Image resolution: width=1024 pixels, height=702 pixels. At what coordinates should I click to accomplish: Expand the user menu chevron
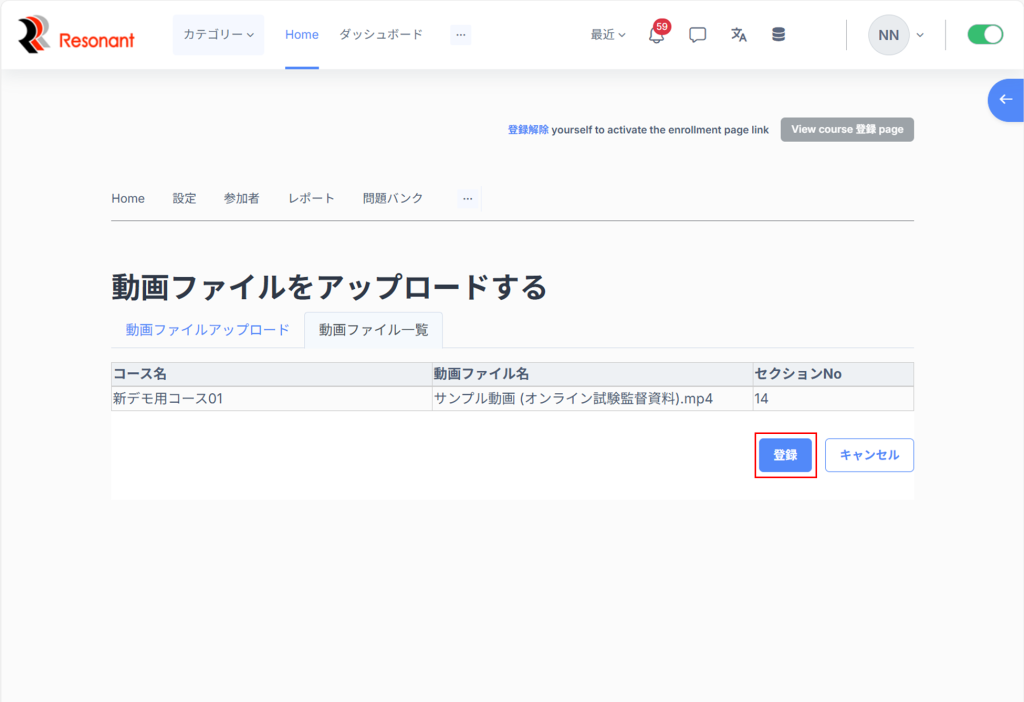[x=920, y=35]
